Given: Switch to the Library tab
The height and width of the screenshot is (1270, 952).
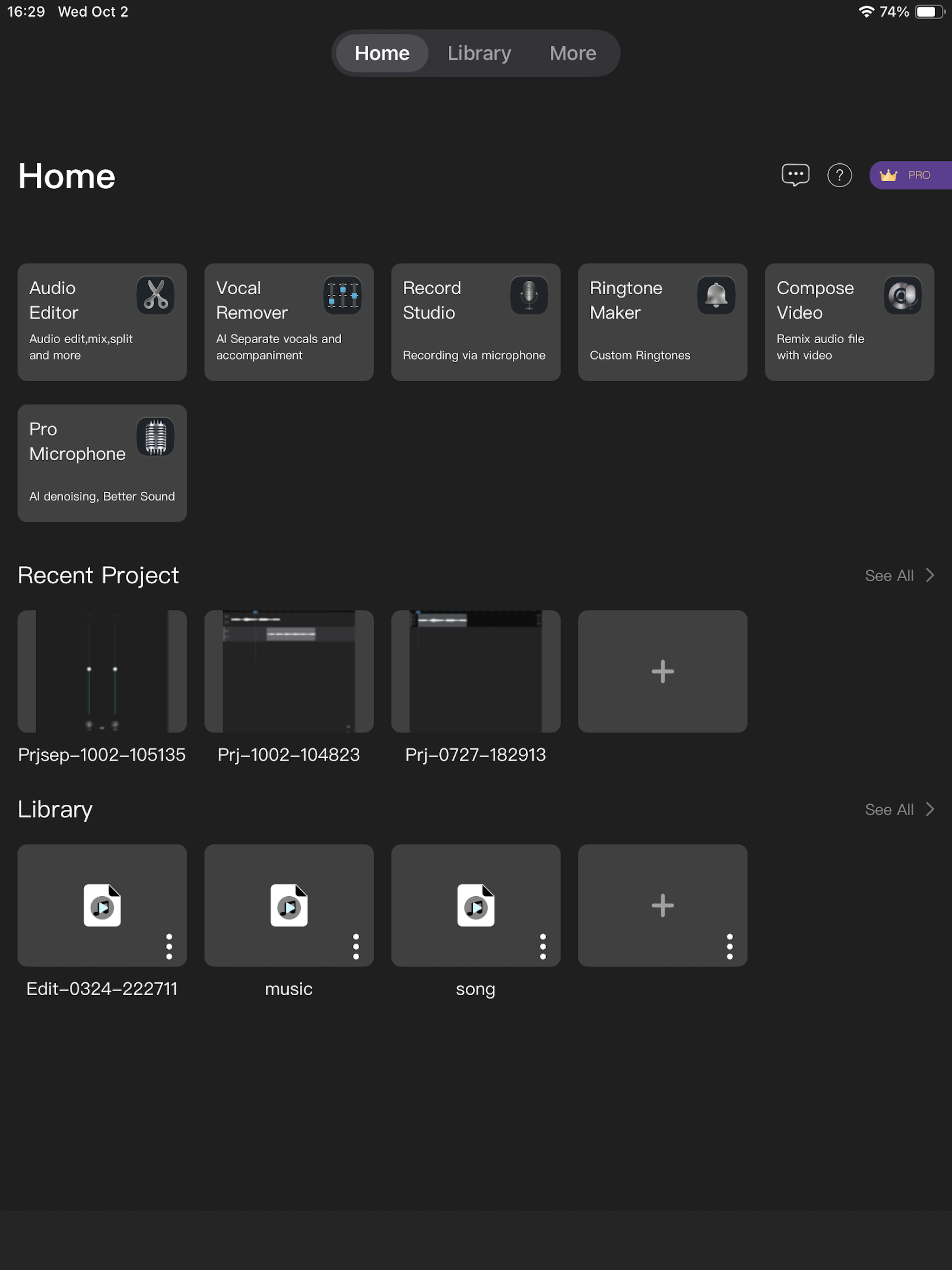Looking at the screenshot, I should (x=479, y=53).
